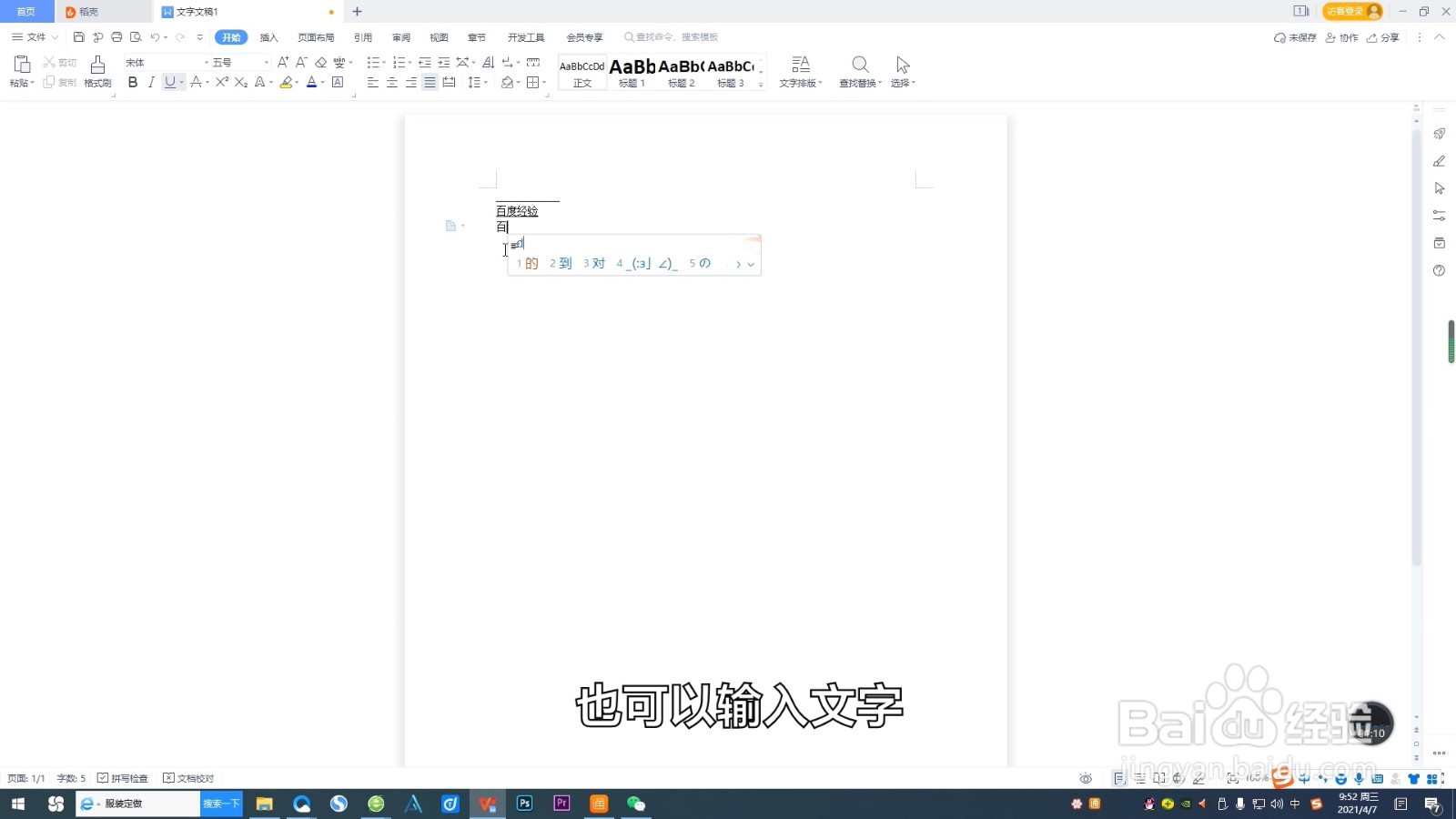
Task: Collapse the ribbon with the chevron
Action: coord(1439,37)
